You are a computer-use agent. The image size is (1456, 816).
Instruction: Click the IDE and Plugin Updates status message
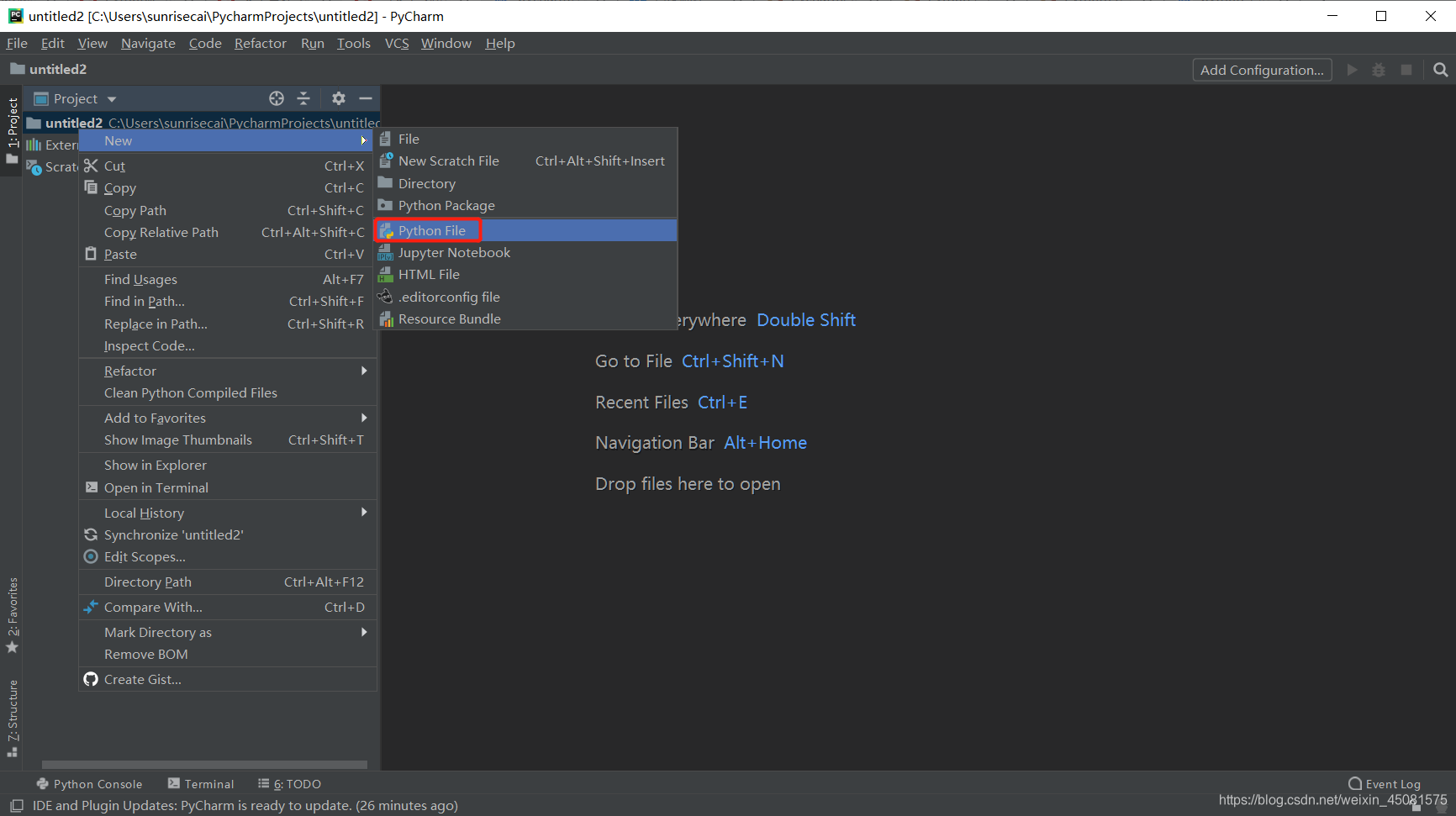click(x=245, y=805)
